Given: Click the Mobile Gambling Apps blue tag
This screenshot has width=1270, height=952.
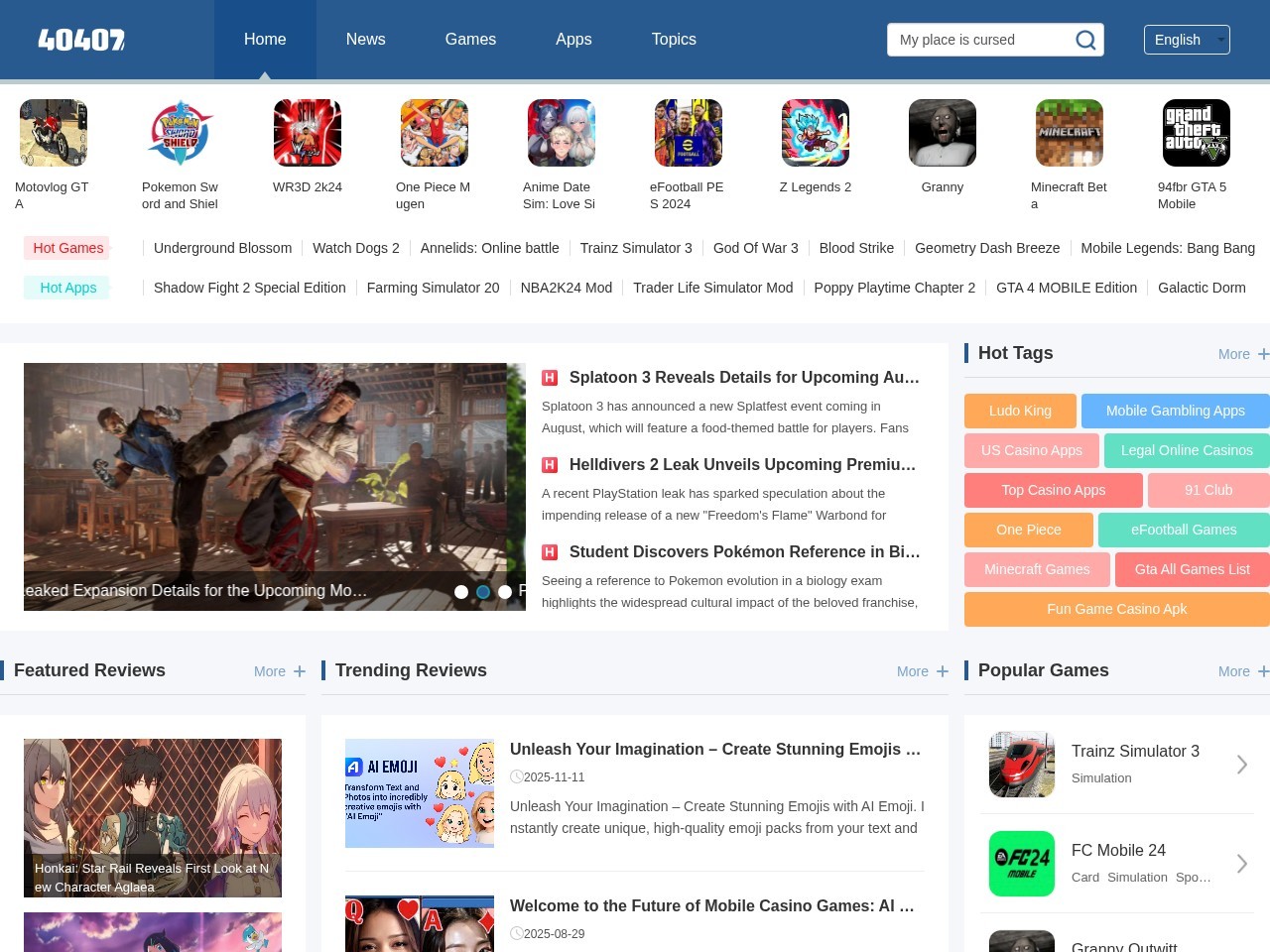Looking at the screenshot, I should pyautogui.click(x=1176, y=411).
